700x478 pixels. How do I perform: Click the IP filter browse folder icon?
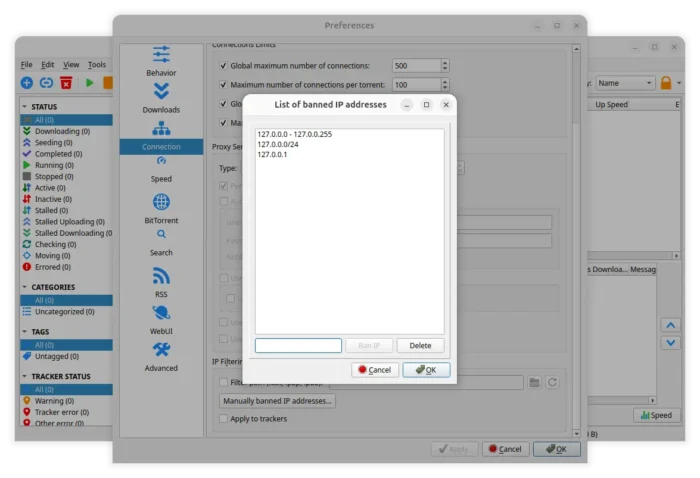pos(534,382)
